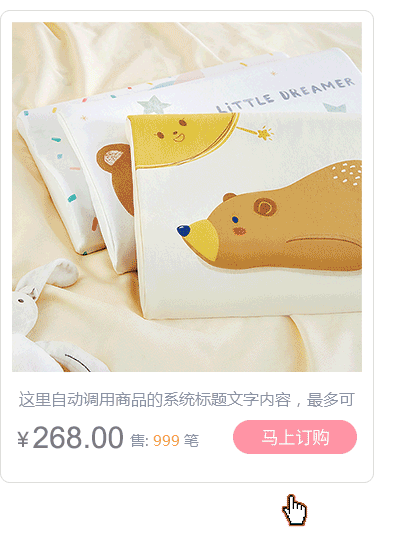Image resolution: width=400 pixels, height=550 pixels.
Task: Click the white dotted pattern on bear's back
Action: (x=347, y=173)
